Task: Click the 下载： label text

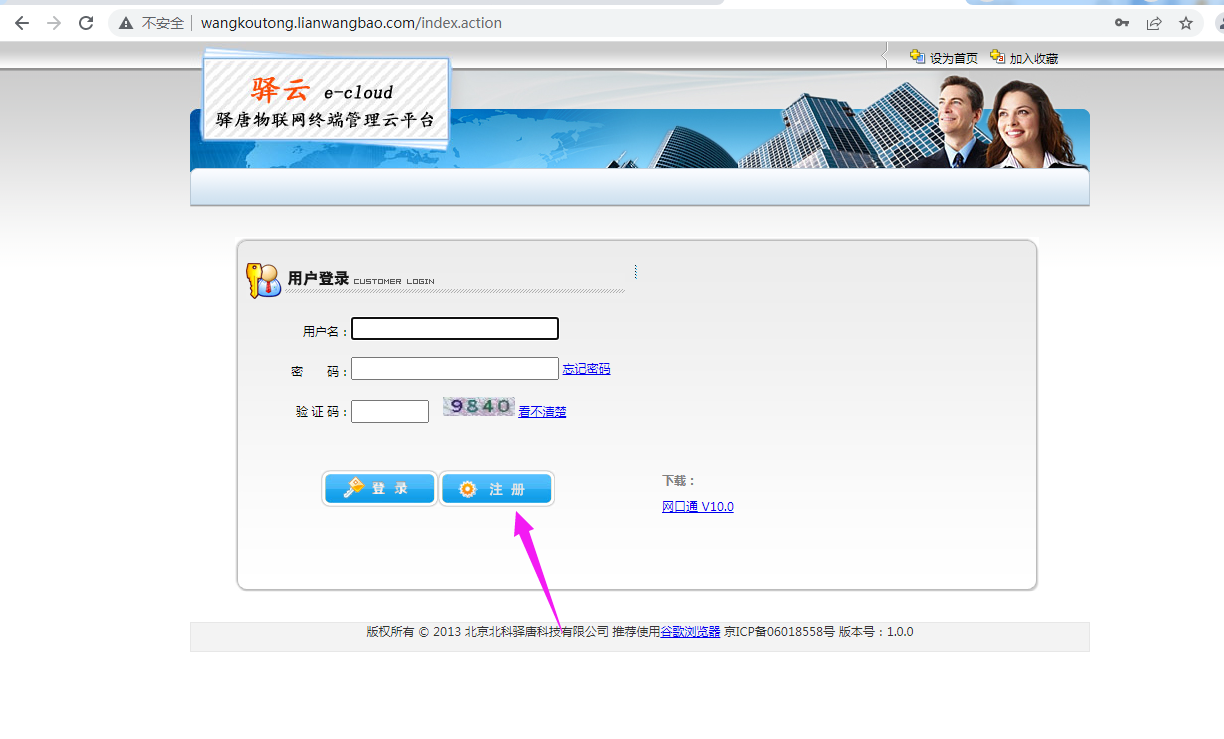Action: [679, 481]
